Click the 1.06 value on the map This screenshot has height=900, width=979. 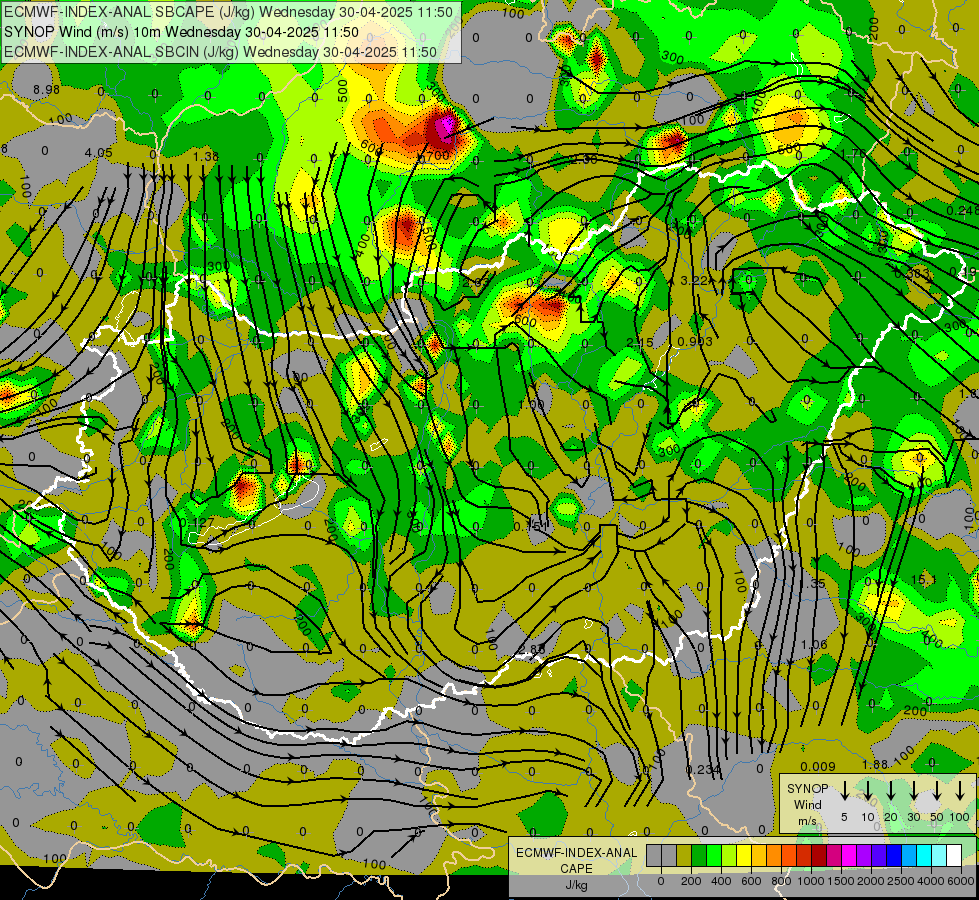tap(814, 645)
